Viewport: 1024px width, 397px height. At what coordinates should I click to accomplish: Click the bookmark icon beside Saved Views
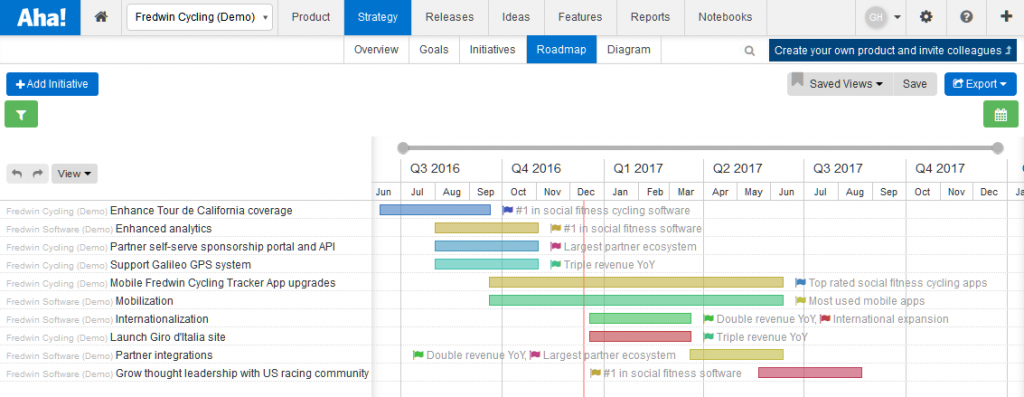click(x=797, y=80)
